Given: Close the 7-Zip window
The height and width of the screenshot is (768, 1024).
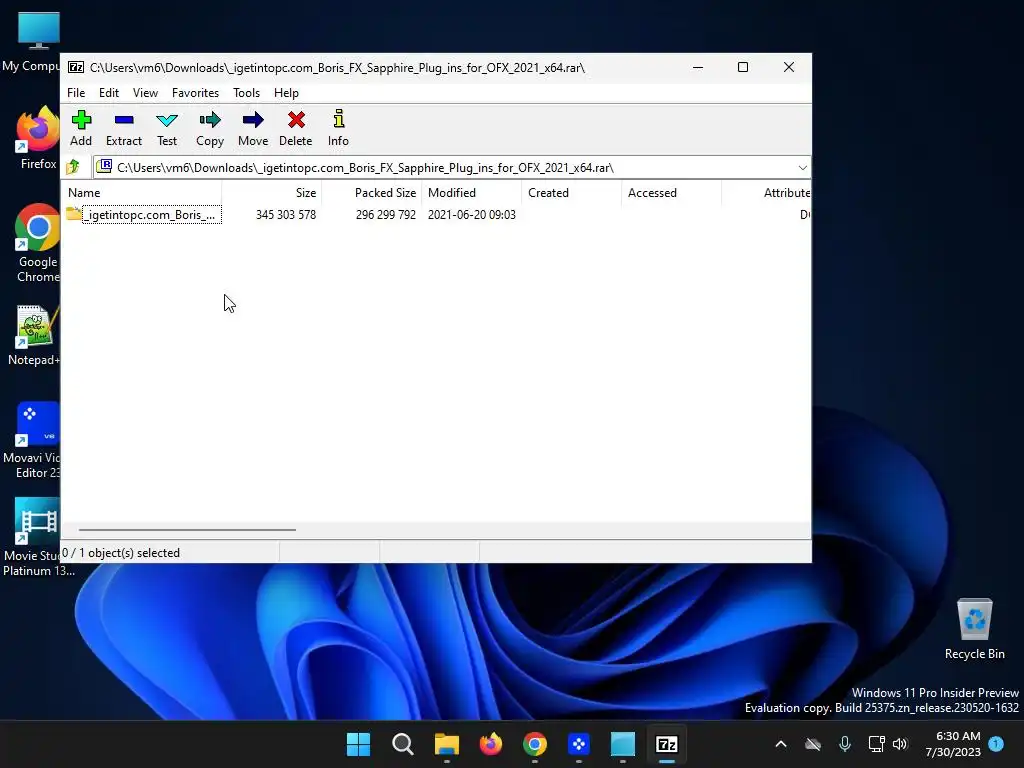Looking at the screenshot, I should 788,67.
